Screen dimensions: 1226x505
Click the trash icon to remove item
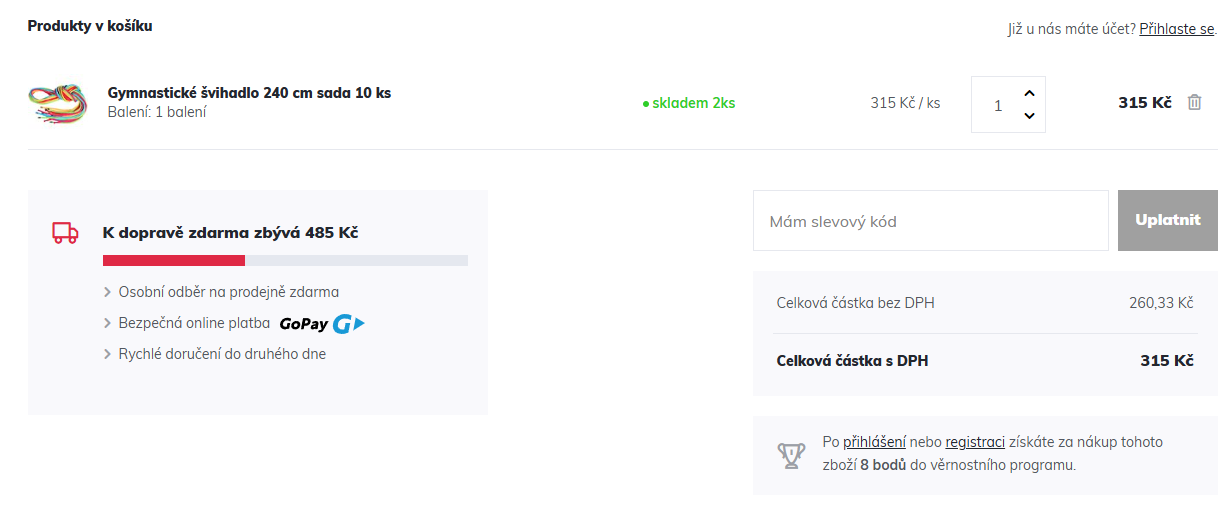coord(1194,102)
